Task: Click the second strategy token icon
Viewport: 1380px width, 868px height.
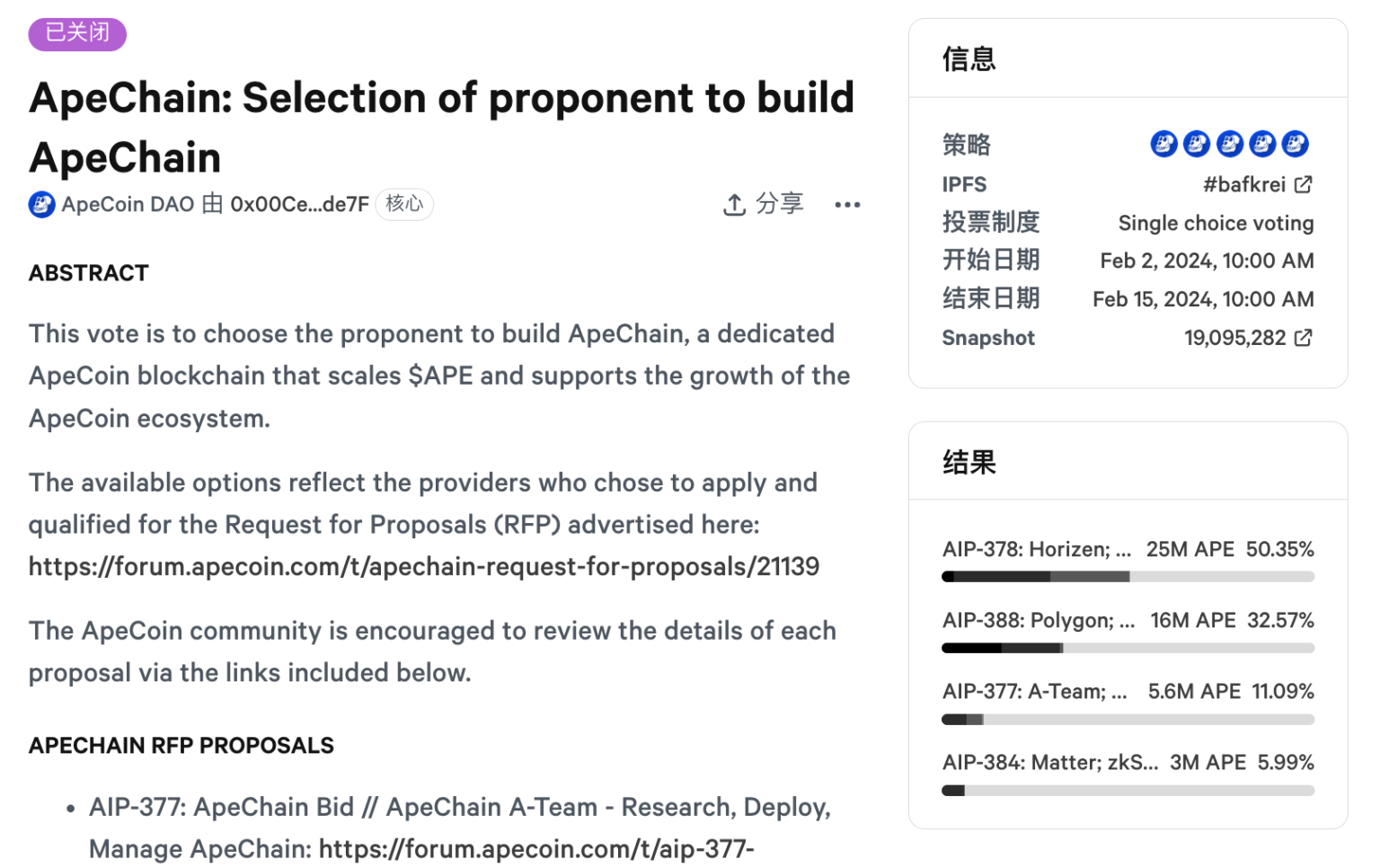Action: [1196, 143]
